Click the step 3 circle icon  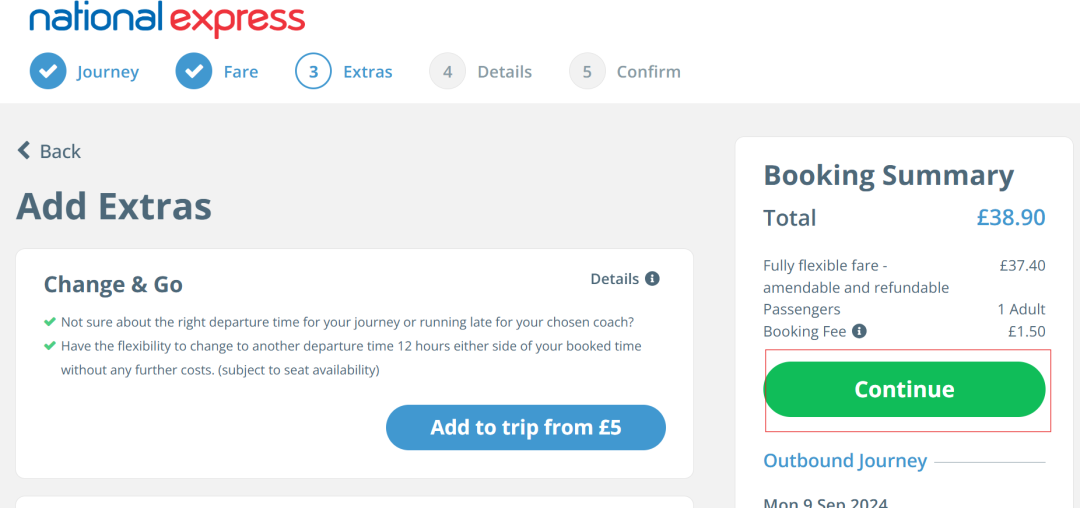313,72
